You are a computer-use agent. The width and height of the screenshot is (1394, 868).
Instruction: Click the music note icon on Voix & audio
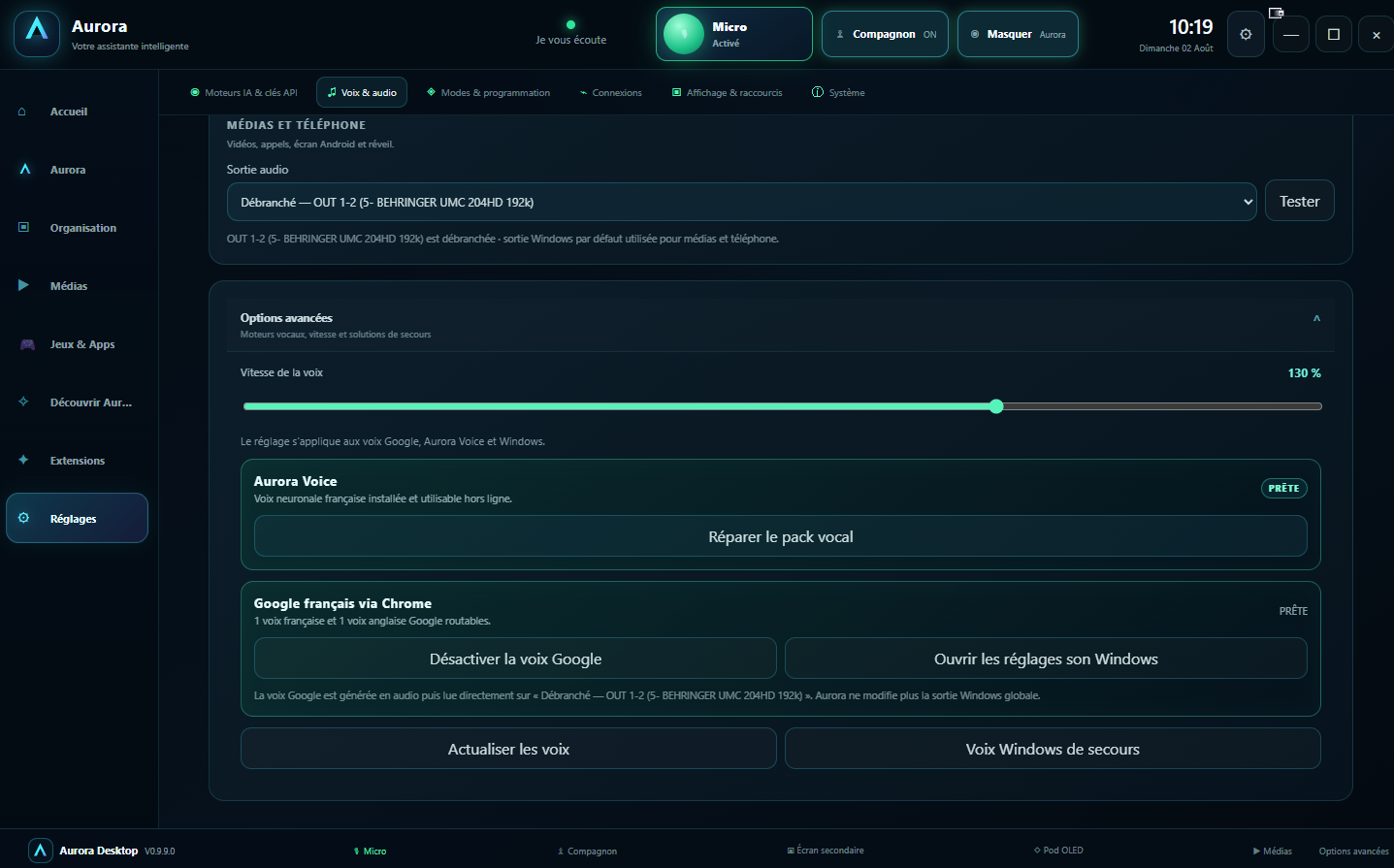coord(332,92)
